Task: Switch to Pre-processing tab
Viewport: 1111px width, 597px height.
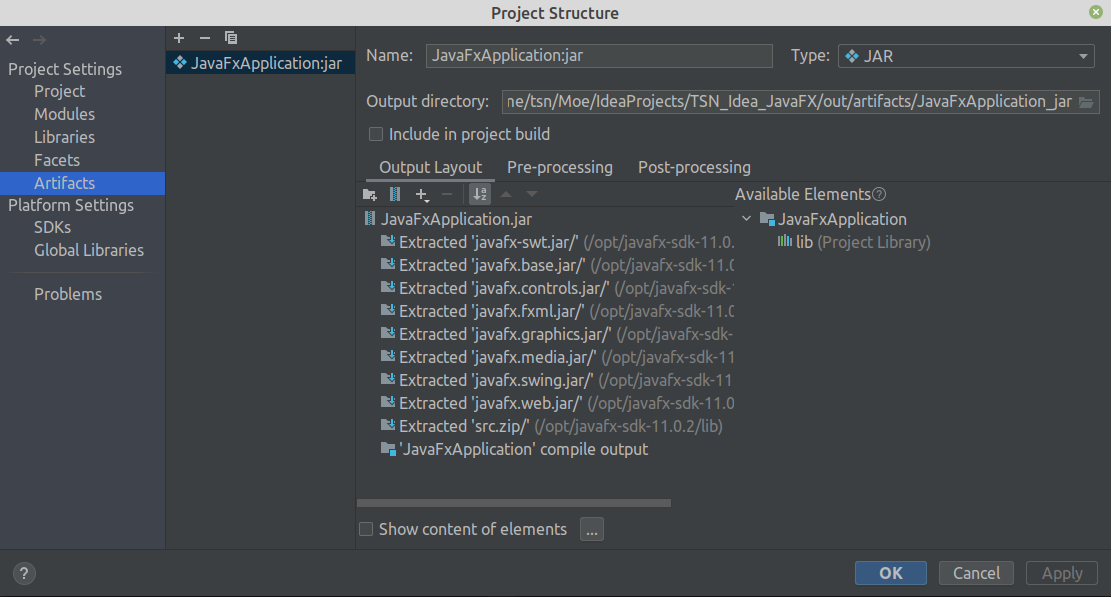Action: (560, 167)
